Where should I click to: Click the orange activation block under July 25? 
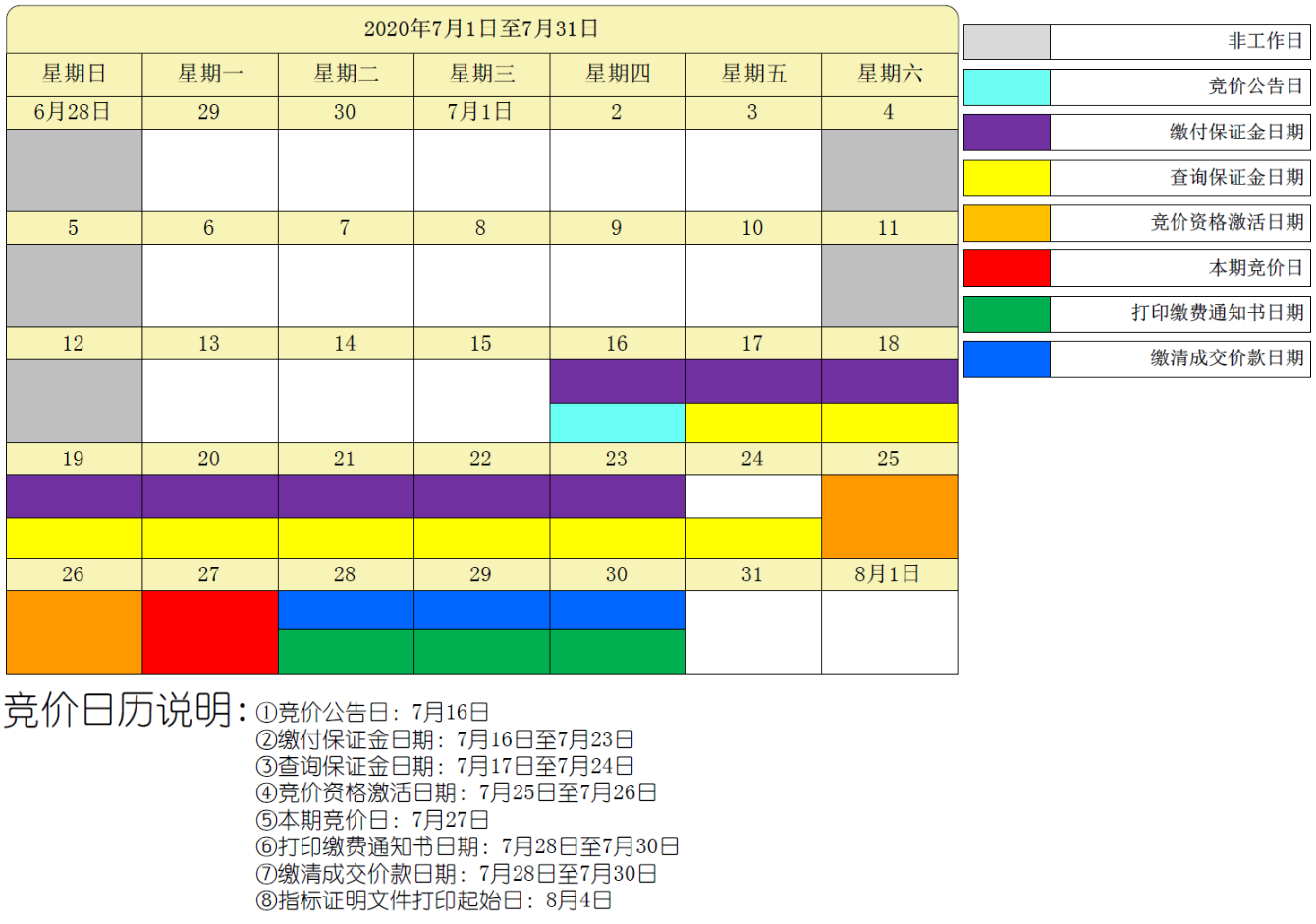coord(890,516)
